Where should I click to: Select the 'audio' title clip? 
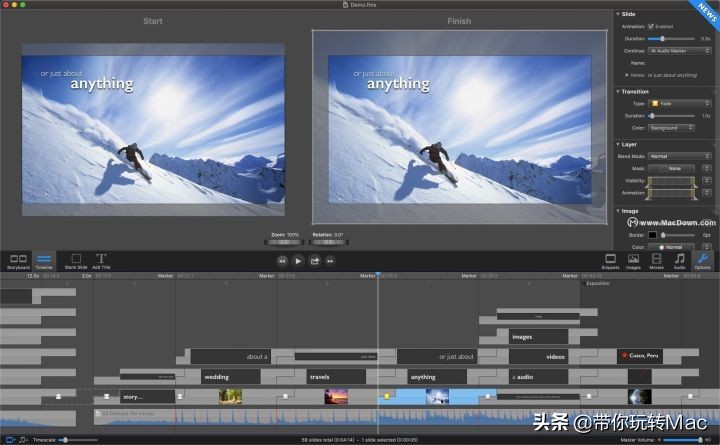(x=538, y=377)
